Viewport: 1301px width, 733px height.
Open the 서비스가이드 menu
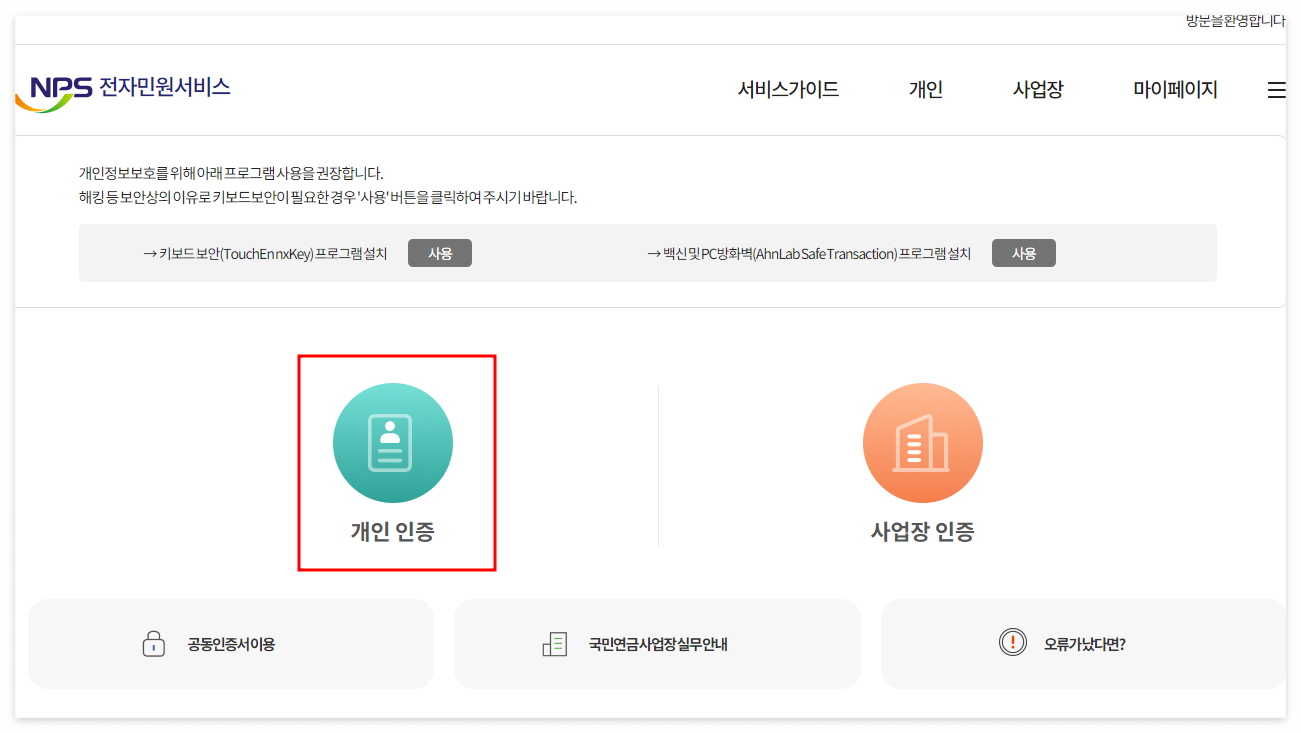tap(788, 89)
